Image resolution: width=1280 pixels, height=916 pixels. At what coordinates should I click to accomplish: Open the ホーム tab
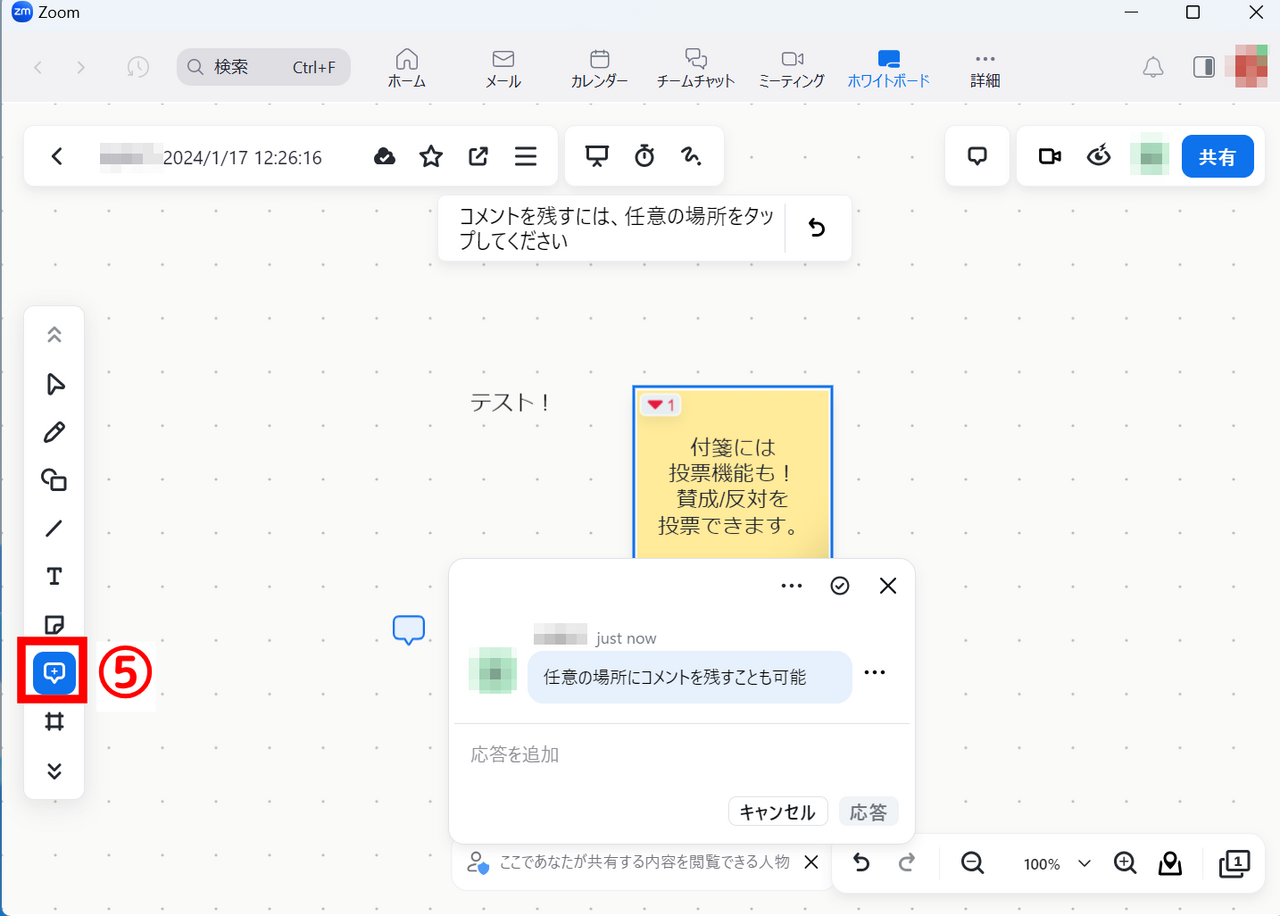407,68
